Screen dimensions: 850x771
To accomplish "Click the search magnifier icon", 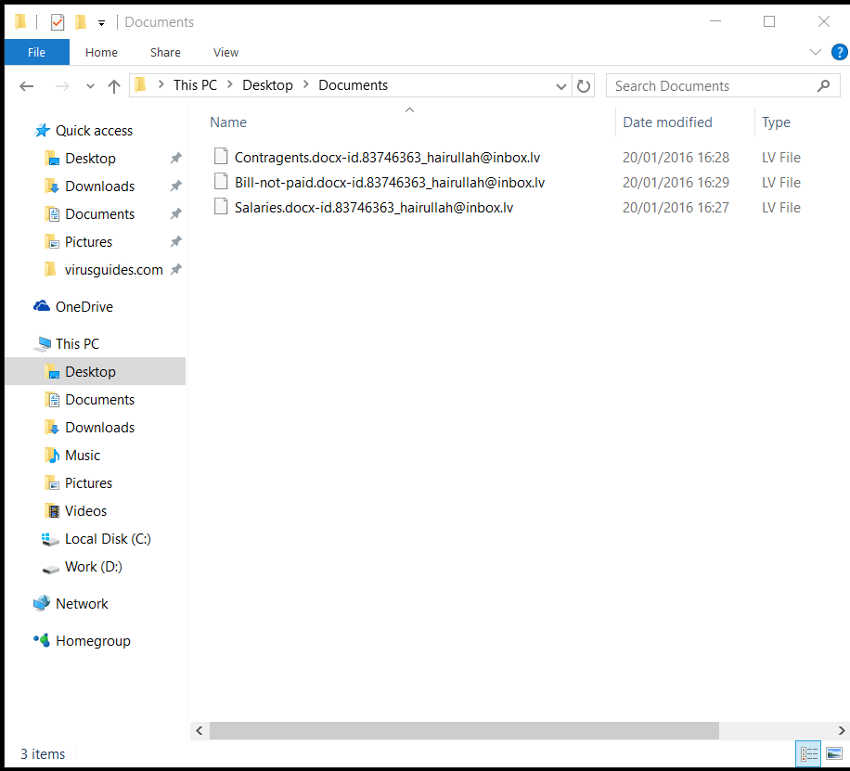I will click(823, 86).
